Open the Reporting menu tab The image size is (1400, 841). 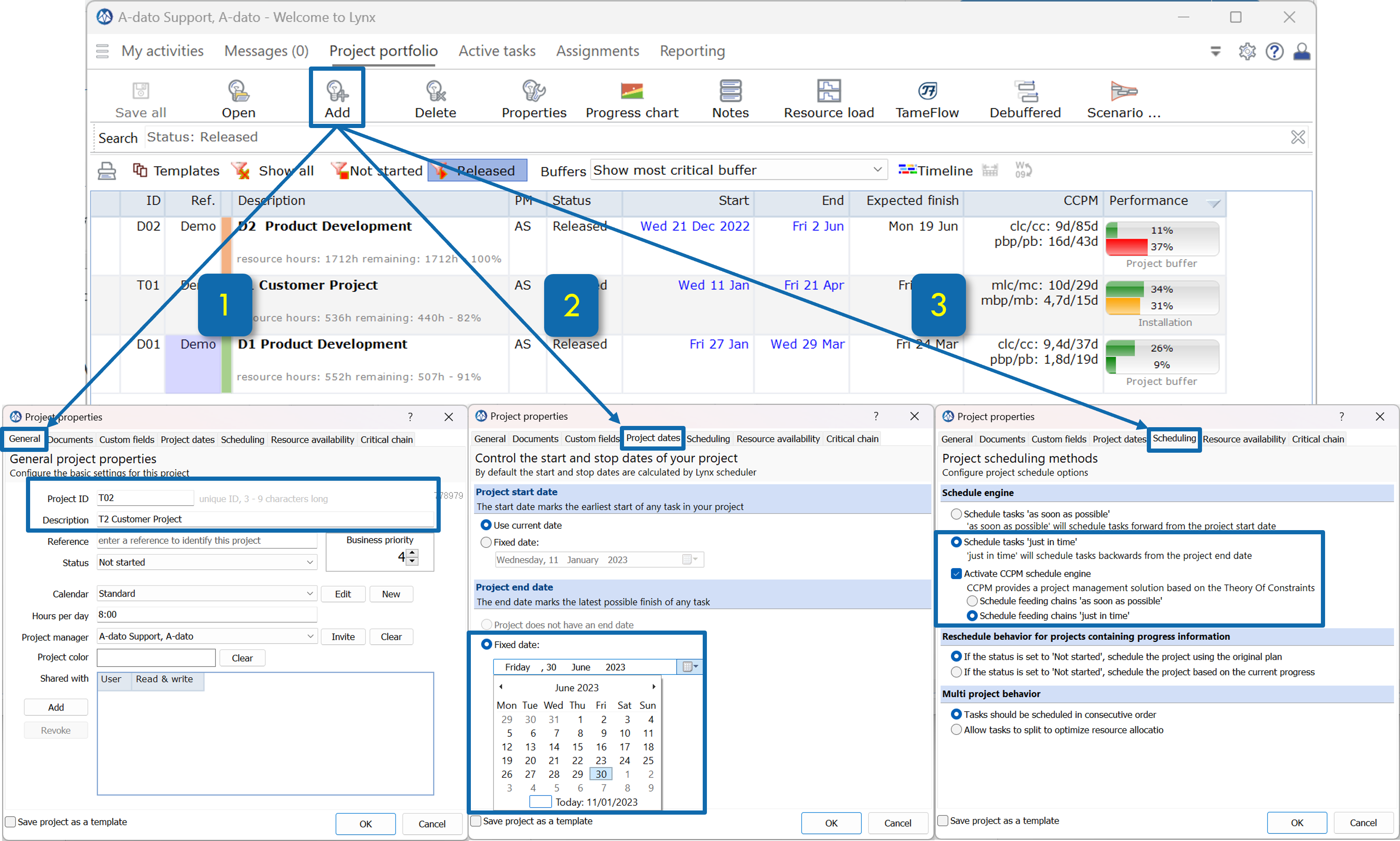[692, 51]
